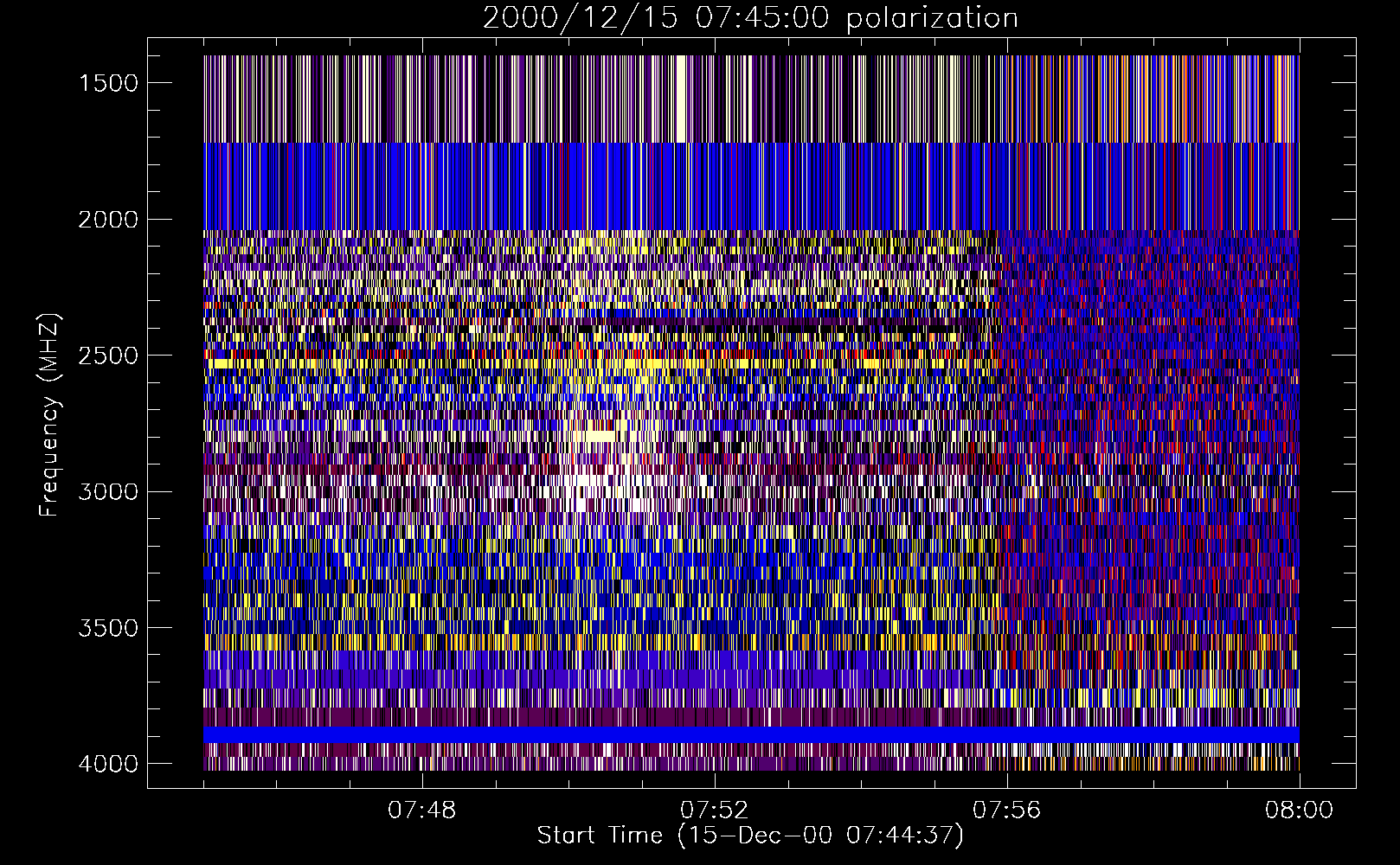Click the solid blue band near 3900 MHz
1400x865 pixels.
tap(751, 734)
